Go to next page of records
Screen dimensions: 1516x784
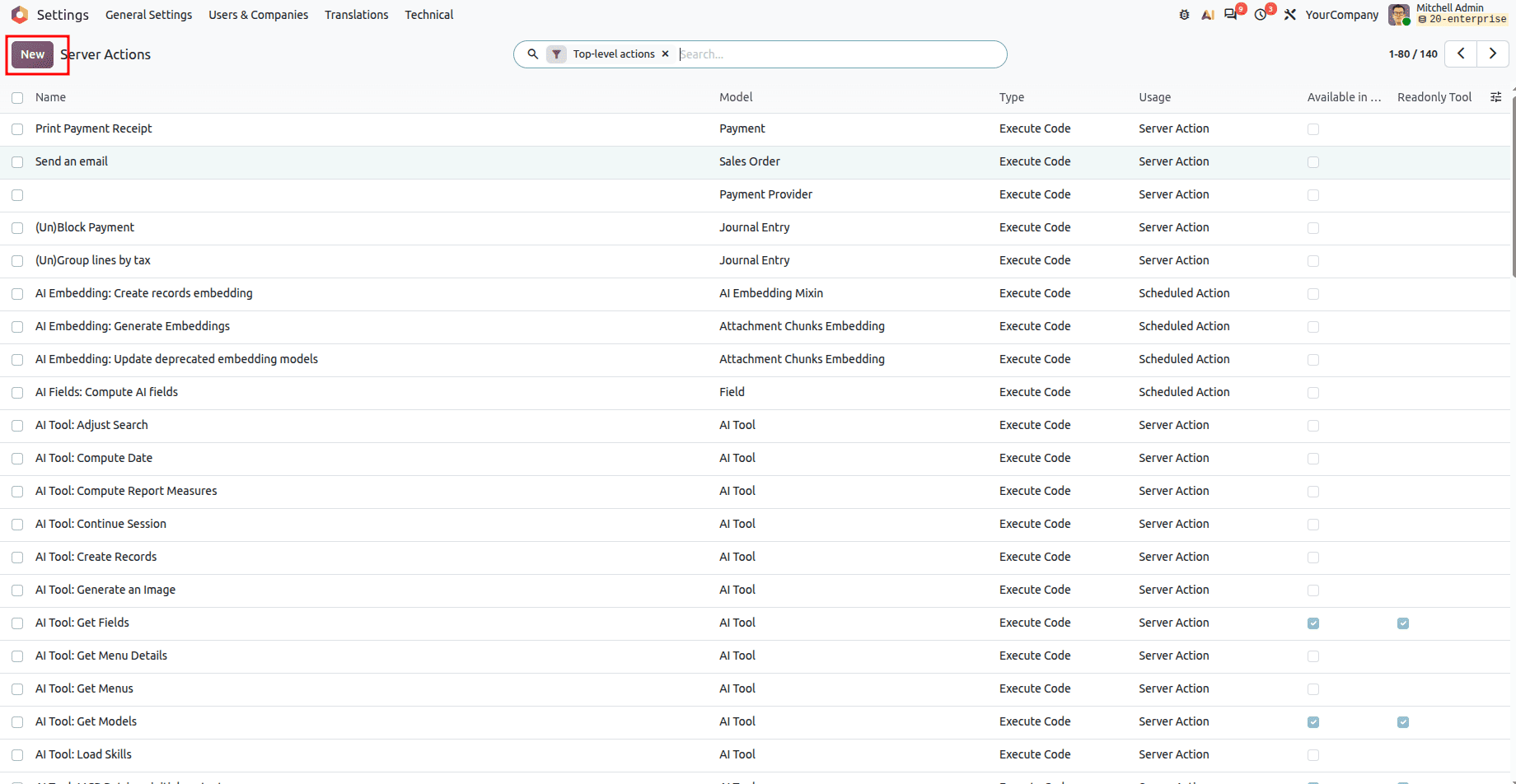pos(1493,54)
